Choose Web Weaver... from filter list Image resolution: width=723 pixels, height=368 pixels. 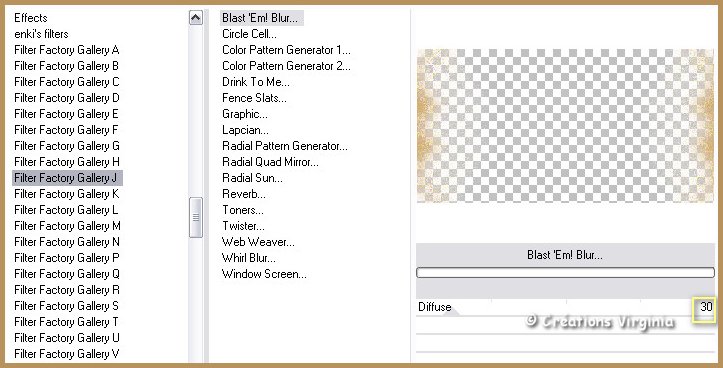[258, 242]
